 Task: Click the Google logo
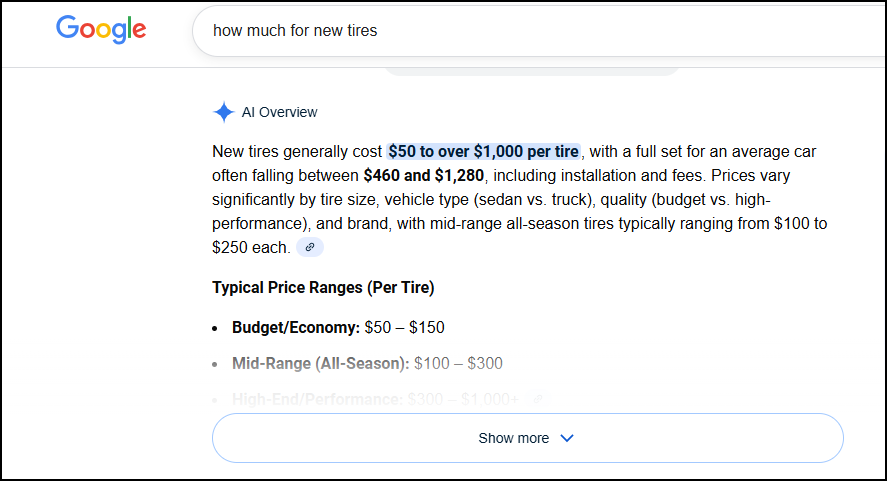point(101,29)
